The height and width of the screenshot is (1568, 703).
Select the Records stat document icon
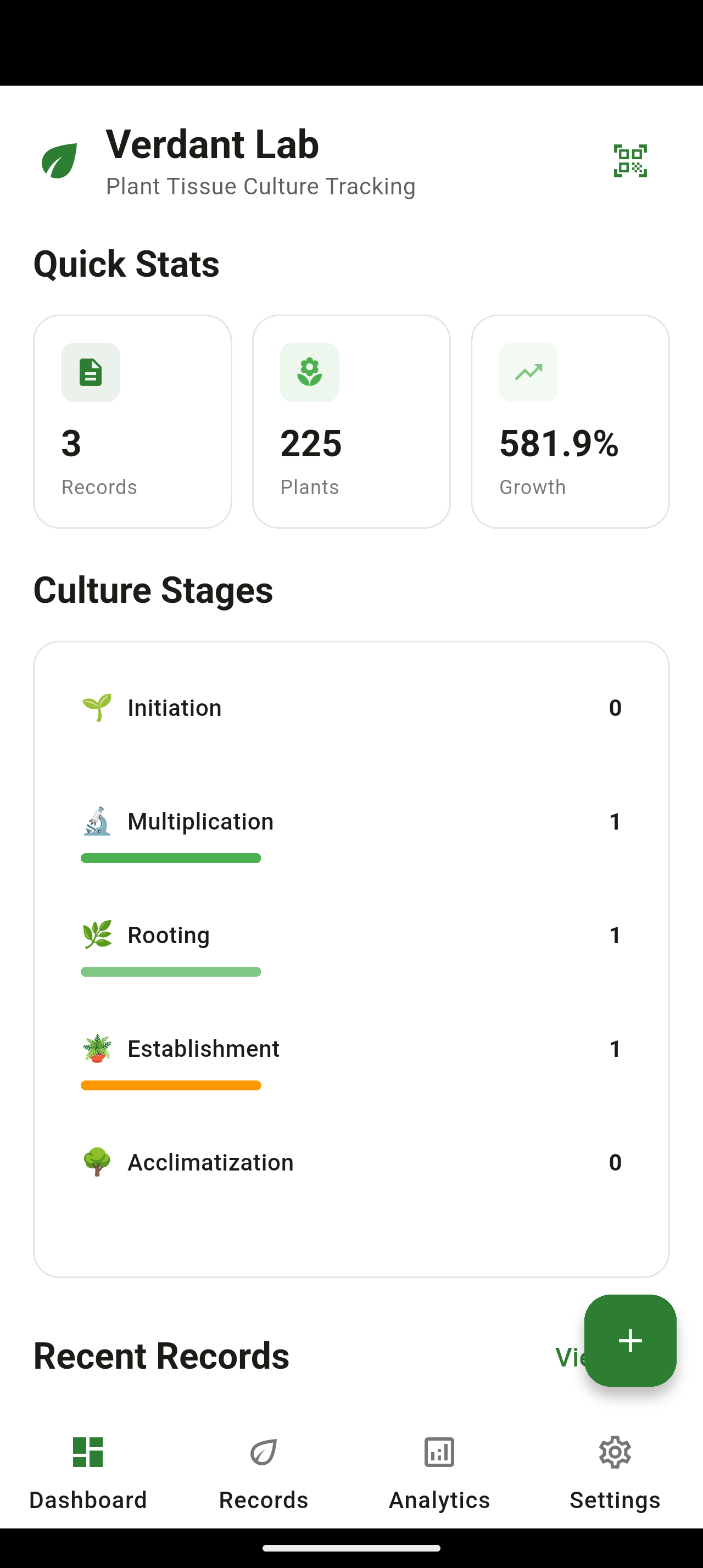(x=90, y=373)
